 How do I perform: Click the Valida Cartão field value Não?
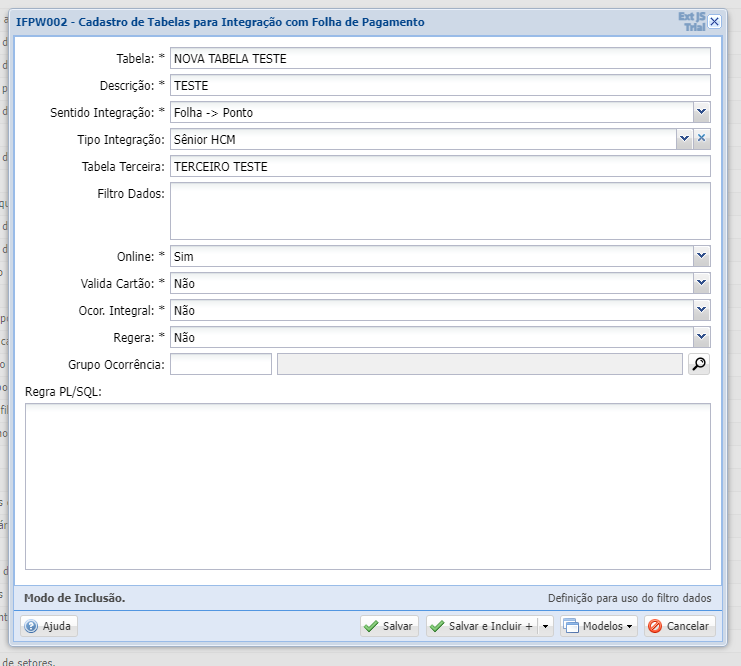432,283
